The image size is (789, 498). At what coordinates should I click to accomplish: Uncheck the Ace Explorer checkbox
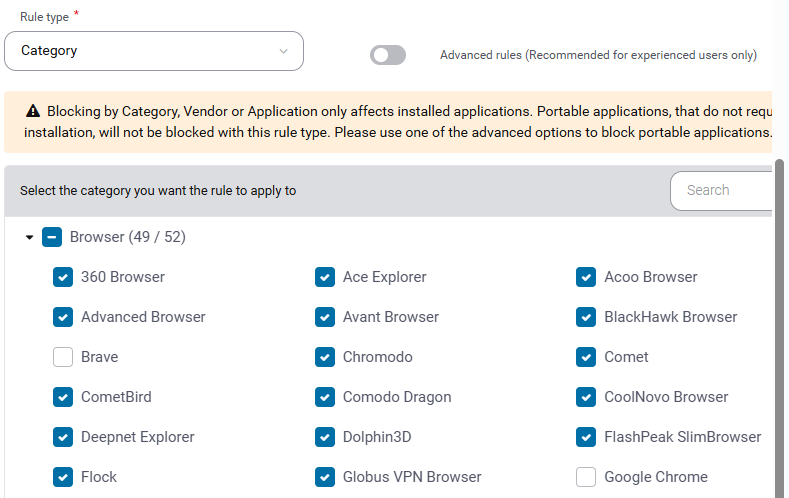325,277
